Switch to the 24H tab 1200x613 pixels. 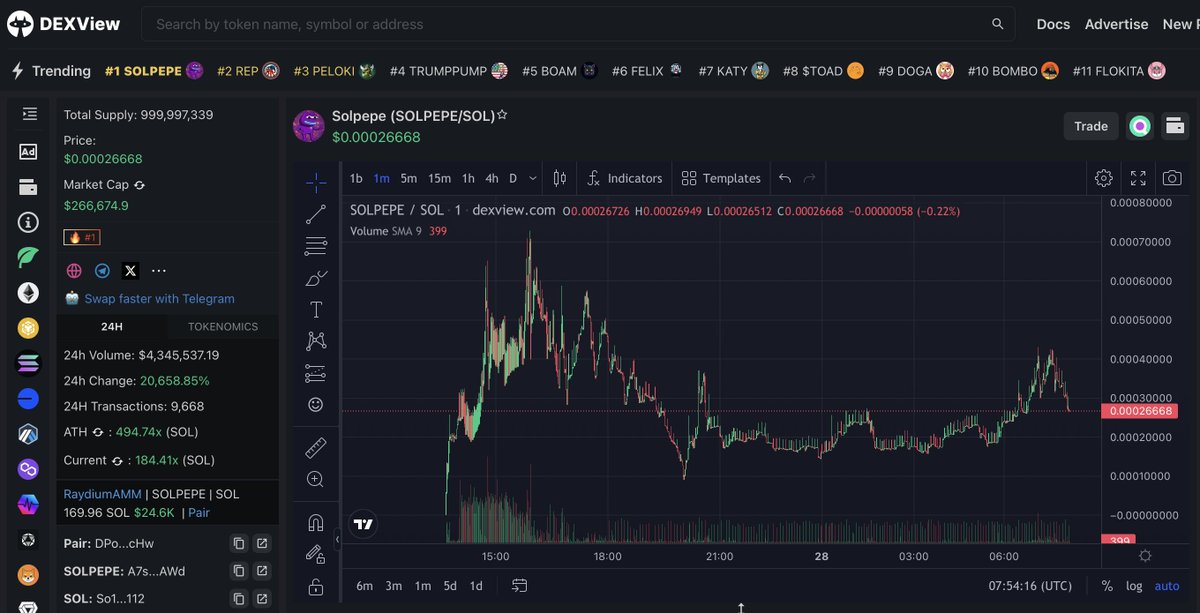pos(112,326)
